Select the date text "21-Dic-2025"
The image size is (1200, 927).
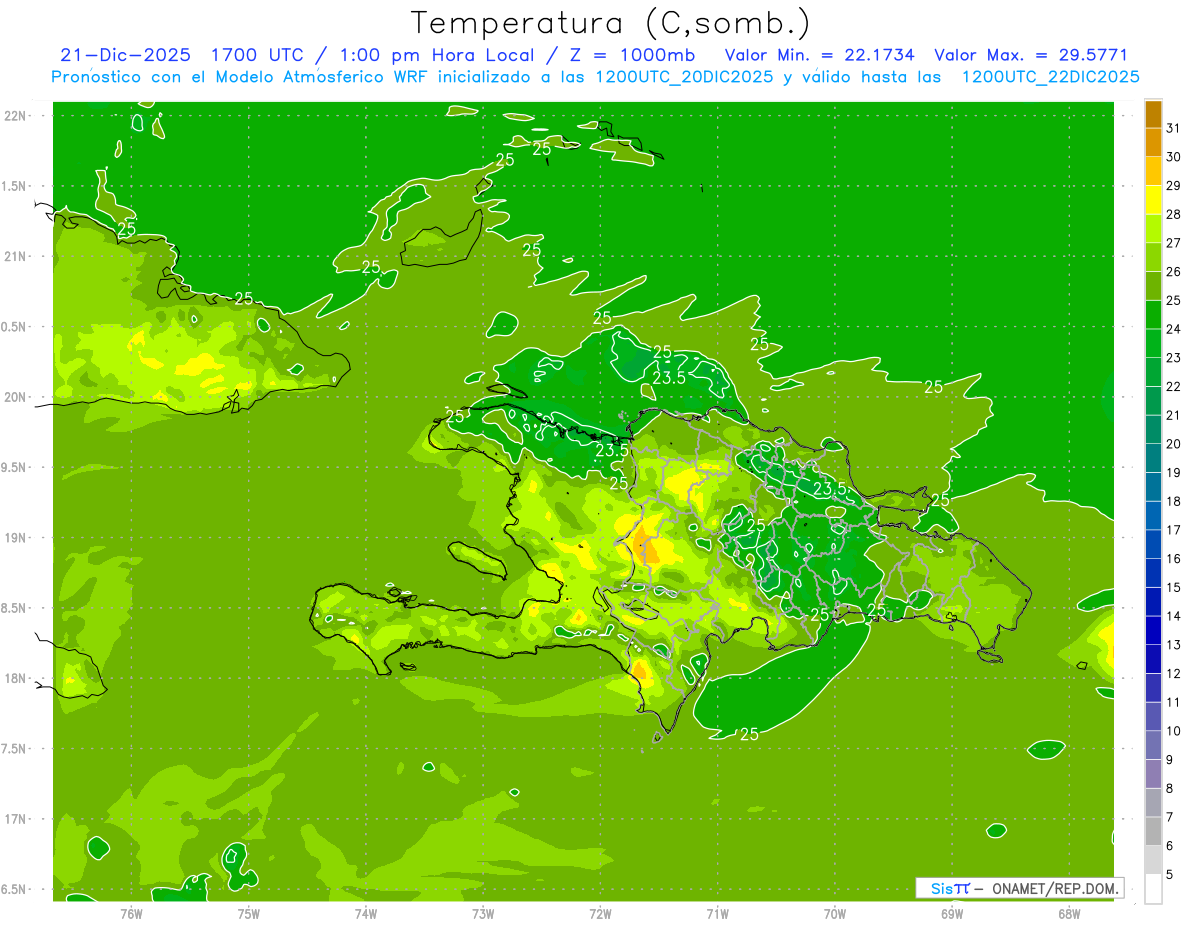click(x=125, y=55)
